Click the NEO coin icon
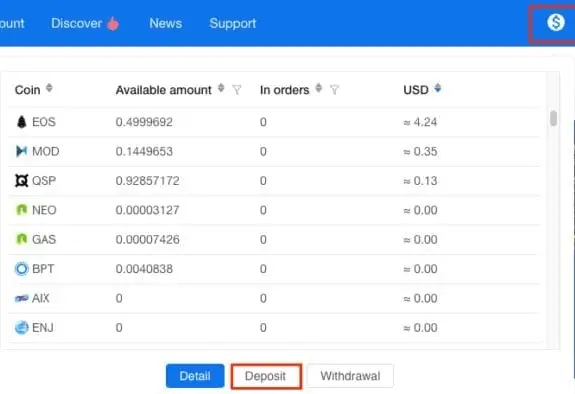This screenshot has width=575, height=394. coord(22,210)
